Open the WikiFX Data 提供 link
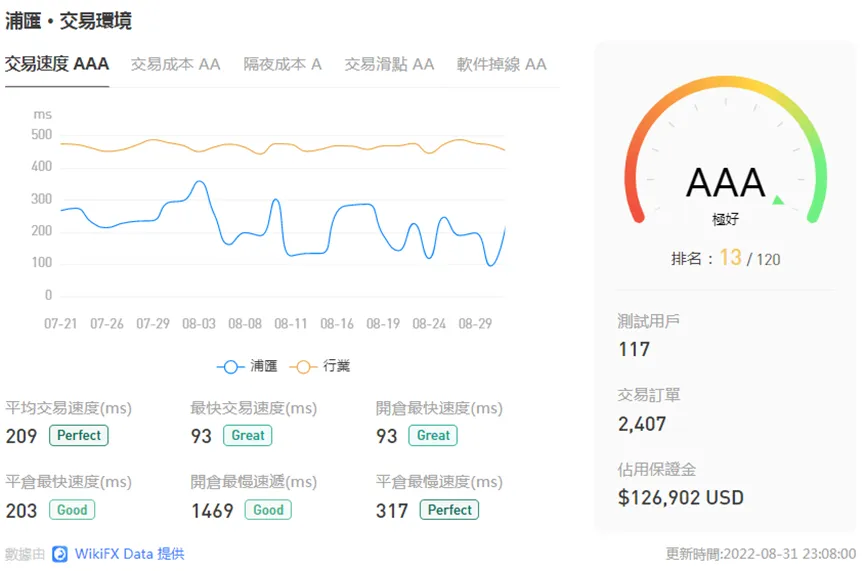 tap(129, 554)
